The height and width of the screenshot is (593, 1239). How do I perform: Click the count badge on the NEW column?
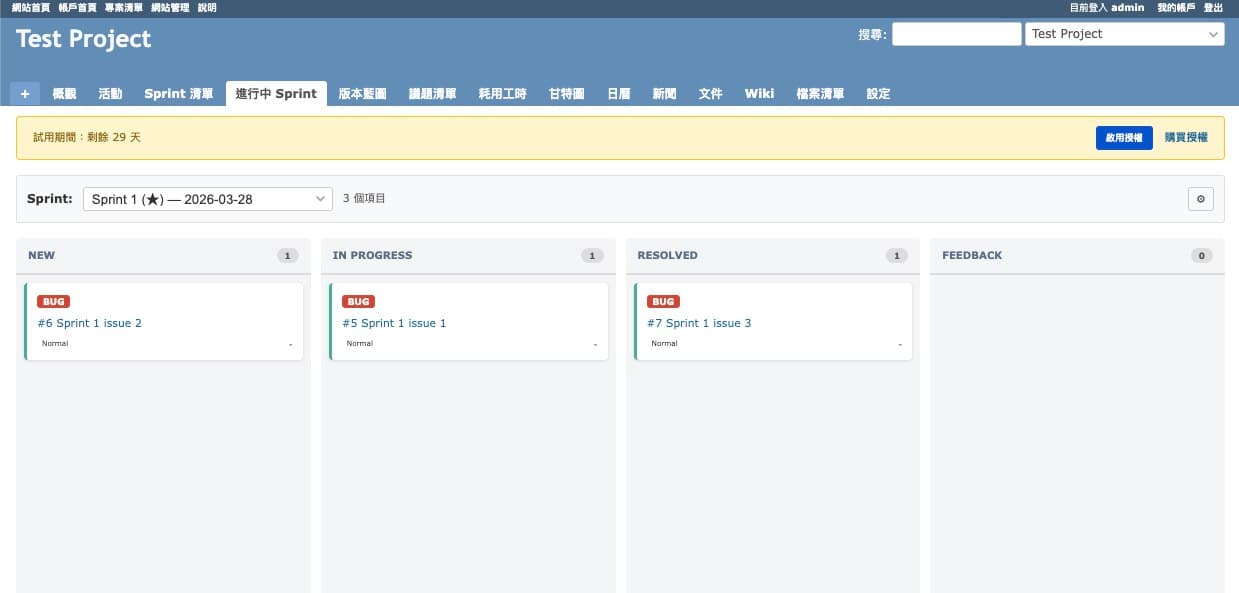[x=287, y=255]
